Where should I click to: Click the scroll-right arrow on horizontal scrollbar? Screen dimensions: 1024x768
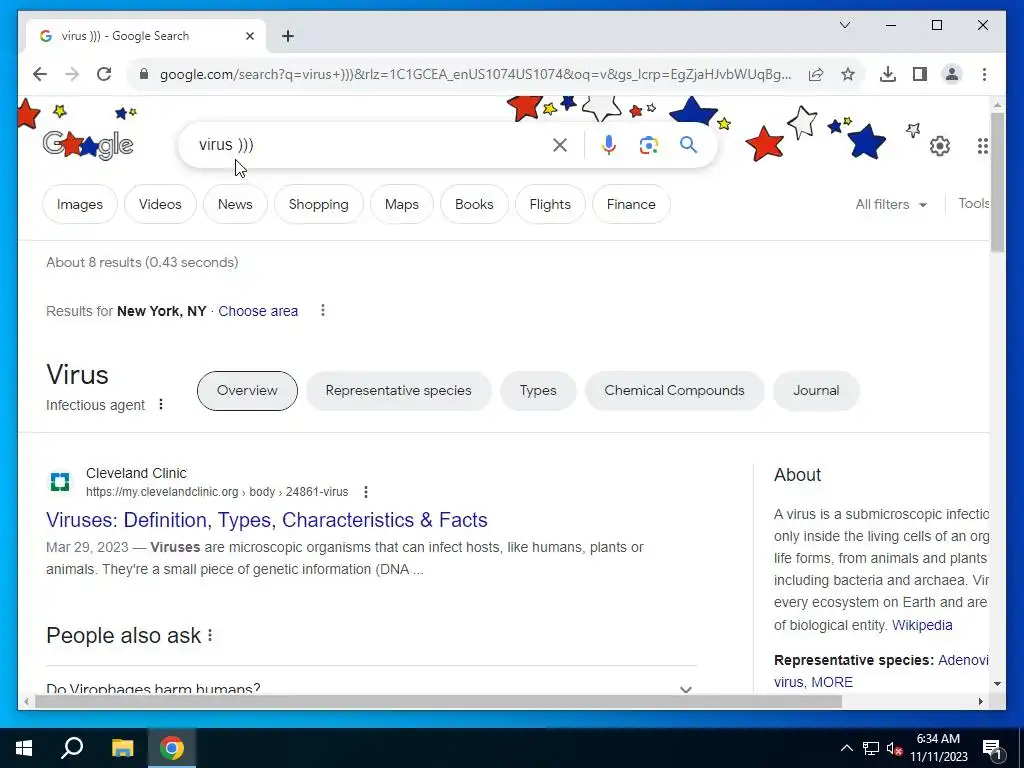pyautogui.click(x=980, y=702)
